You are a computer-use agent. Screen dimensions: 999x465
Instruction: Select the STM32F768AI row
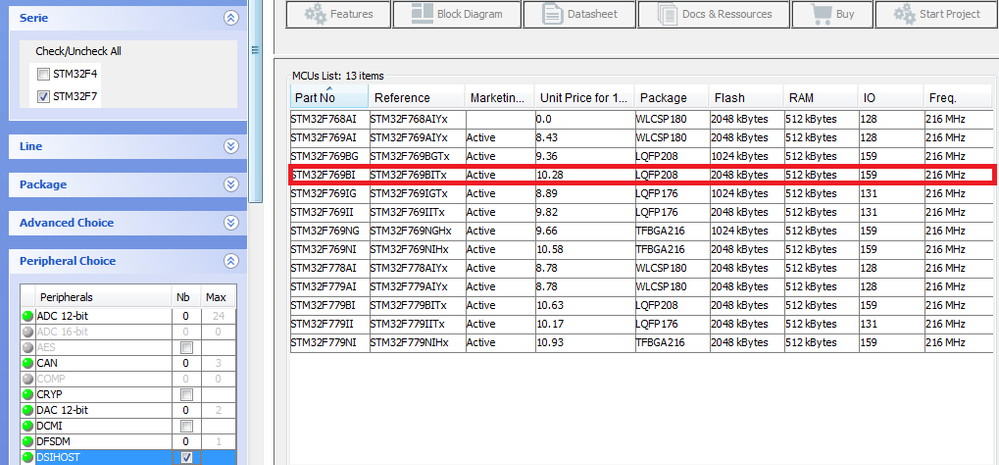(641, 119)
